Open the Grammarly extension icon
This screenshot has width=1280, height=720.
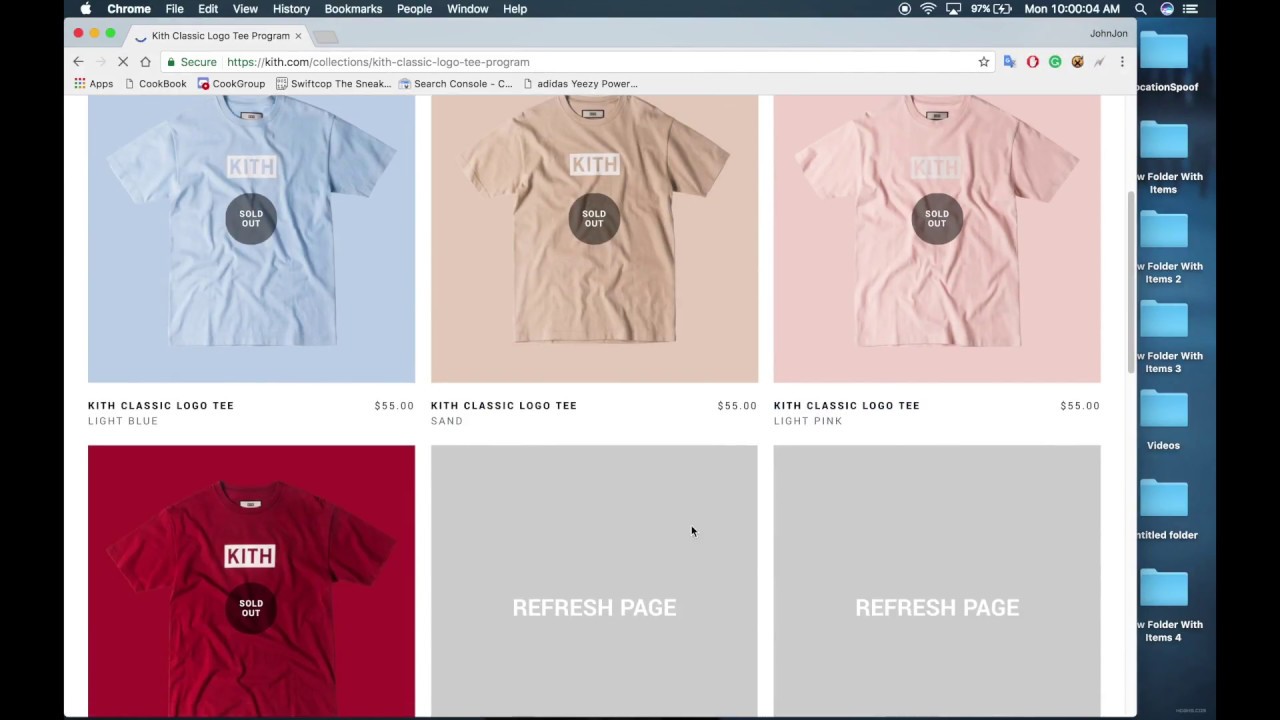tap(1055, 62)
